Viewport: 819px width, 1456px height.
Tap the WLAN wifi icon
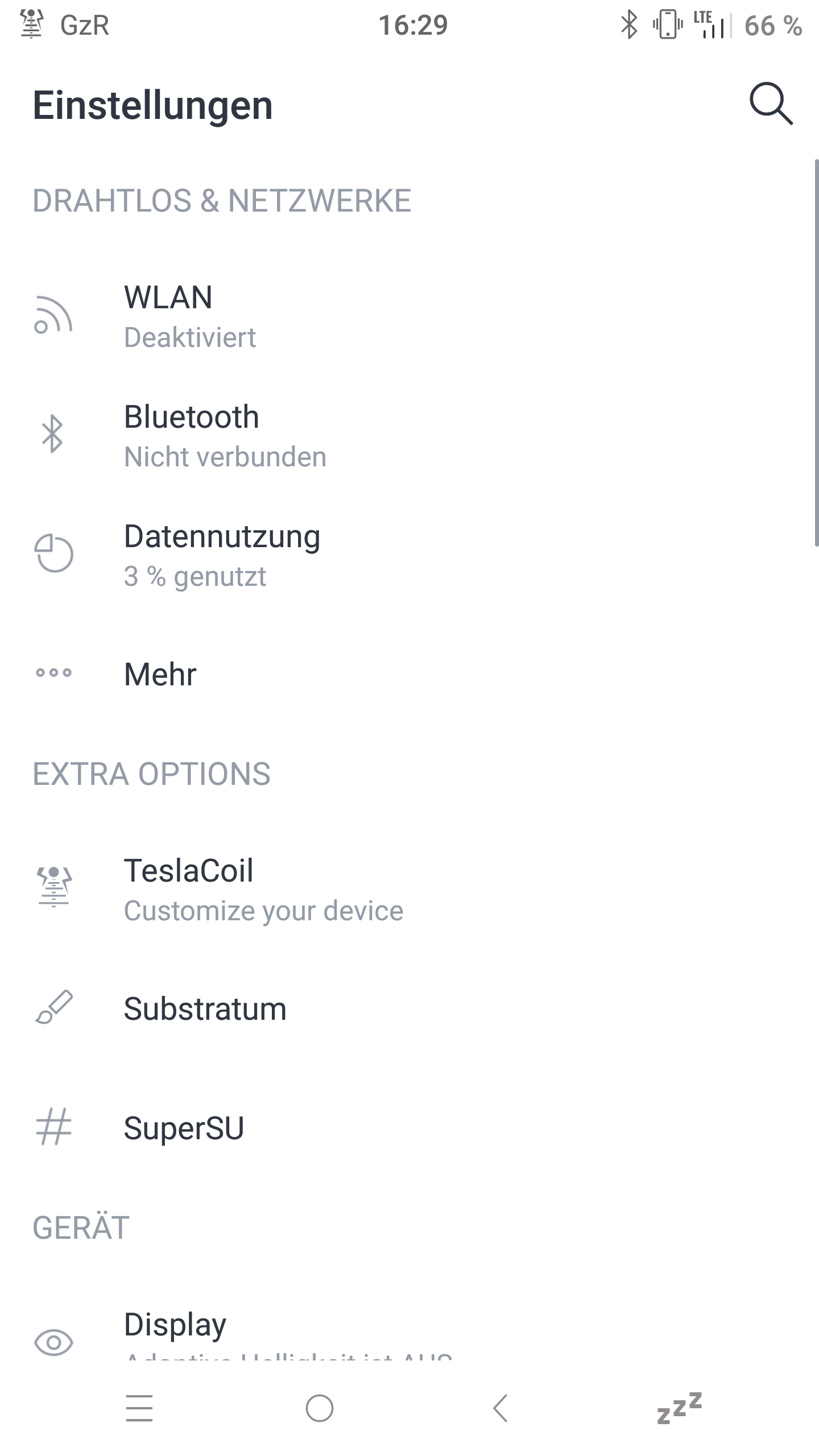53,315
